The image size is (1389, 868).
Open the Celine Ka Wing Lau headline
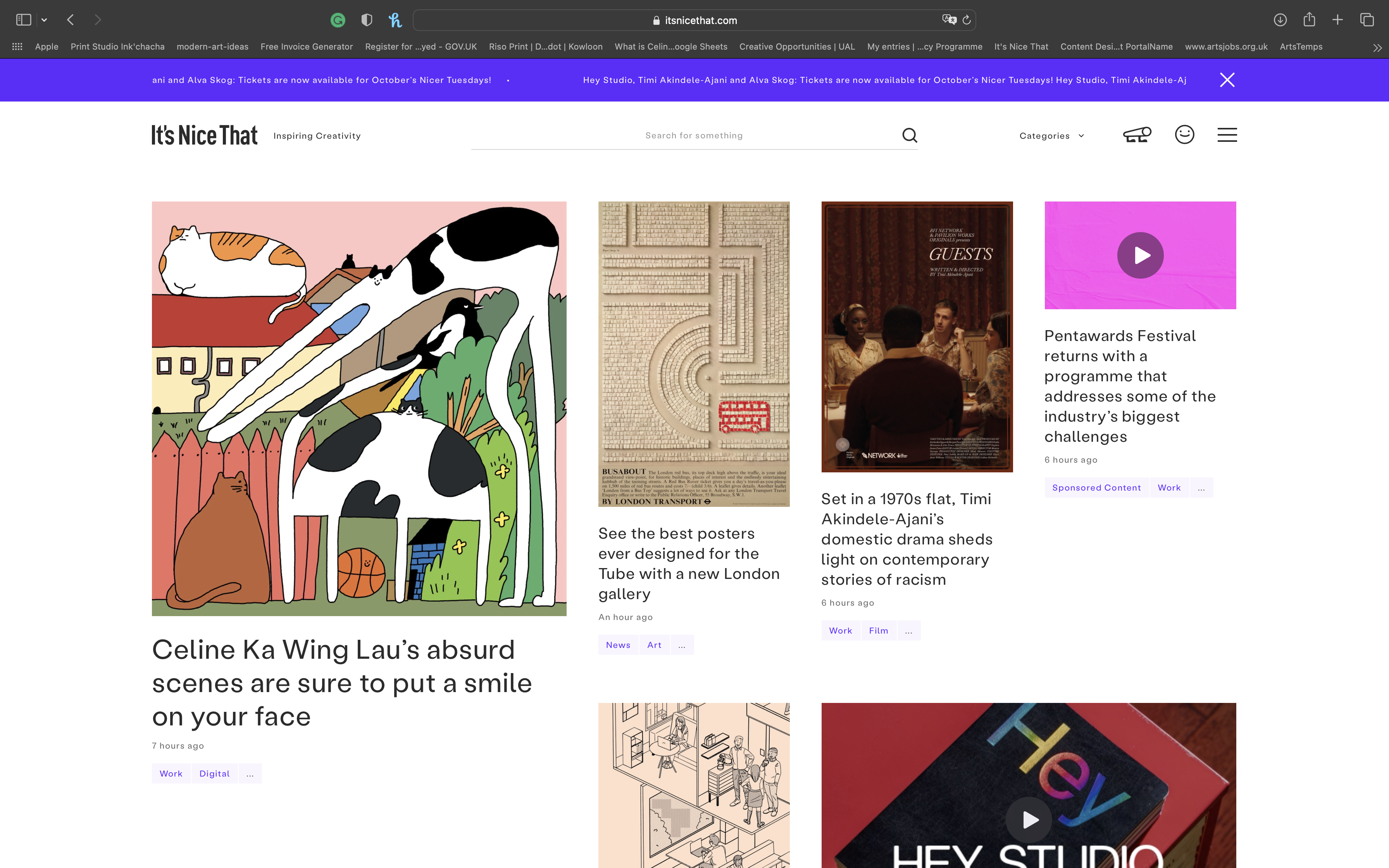342,682
